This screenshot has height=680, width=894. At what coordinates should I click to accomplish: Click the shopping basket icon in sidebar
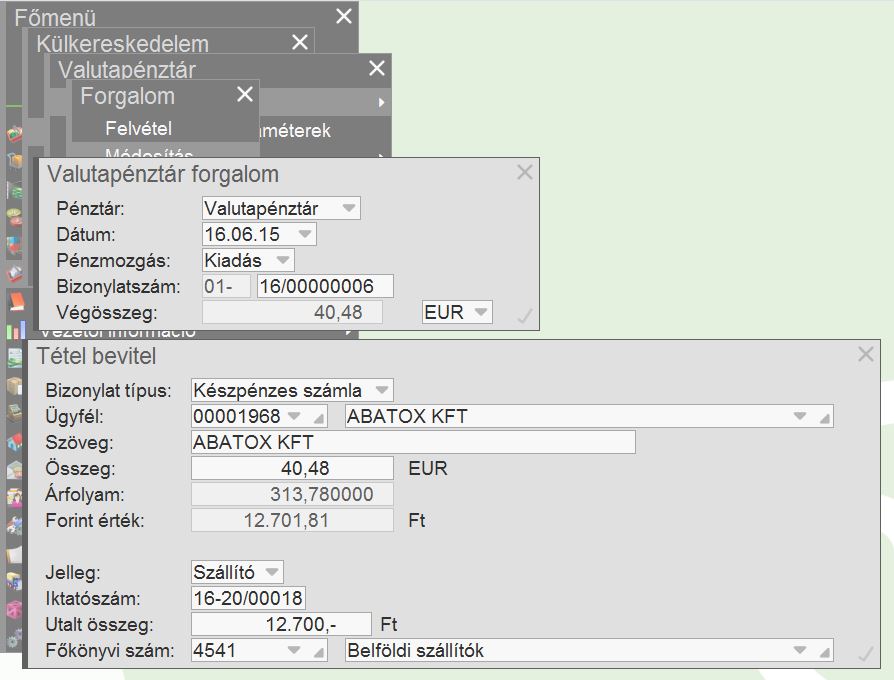coord(15,135)
